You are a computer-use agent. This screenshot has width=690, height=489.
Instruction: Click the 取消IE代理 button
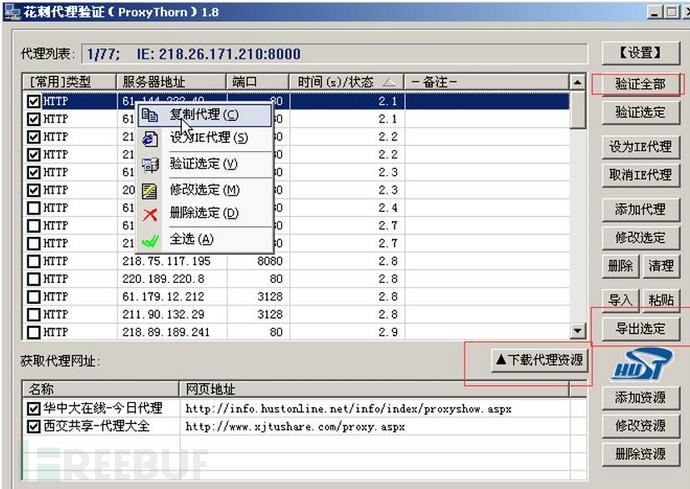click(641, 175)
